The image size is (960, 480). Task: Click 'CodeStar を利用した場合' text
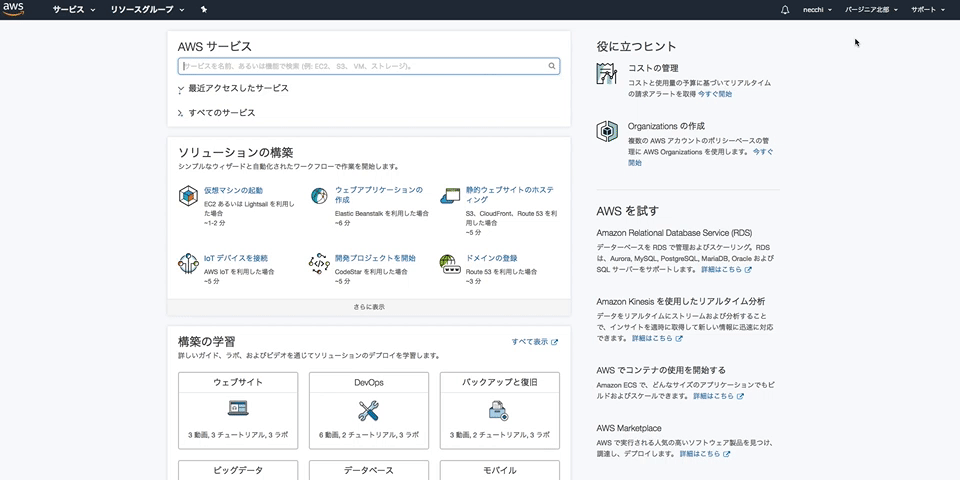click(x=371, y=271)
